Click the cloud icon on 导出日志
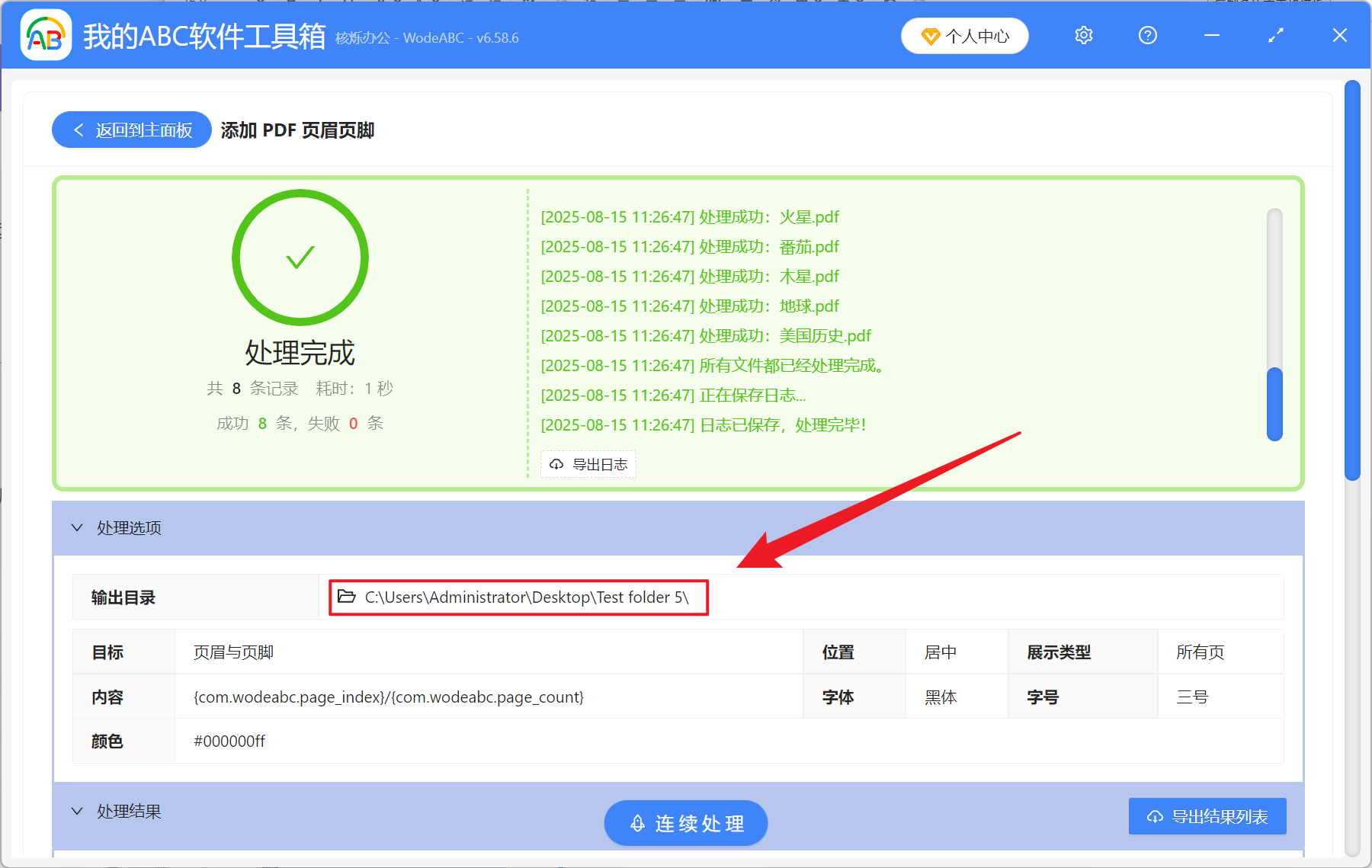Image resolution: width=1372 pixels, height=868 pixels. [x=555, y=464]
